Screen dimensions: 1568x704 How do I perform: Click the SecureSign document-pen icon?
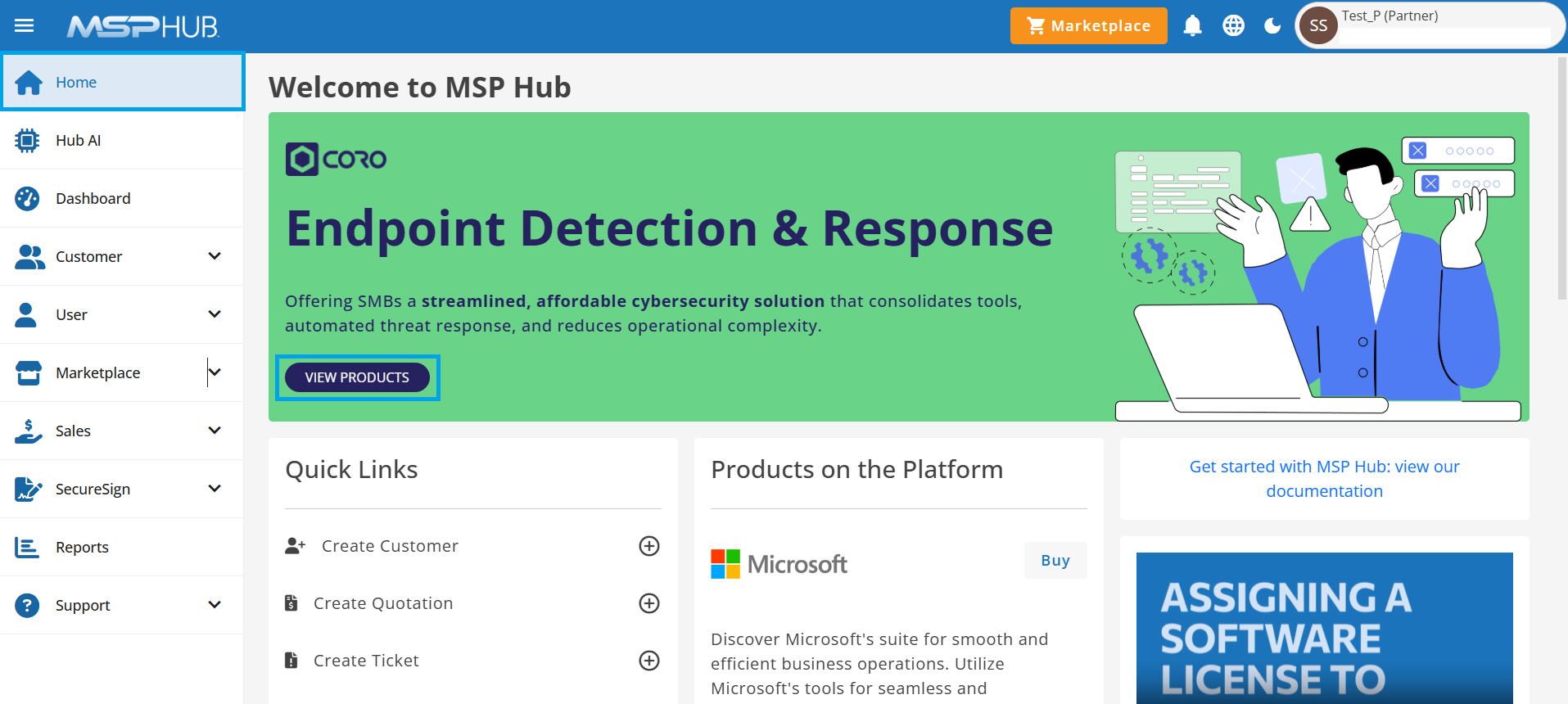[x=28, y=489]
